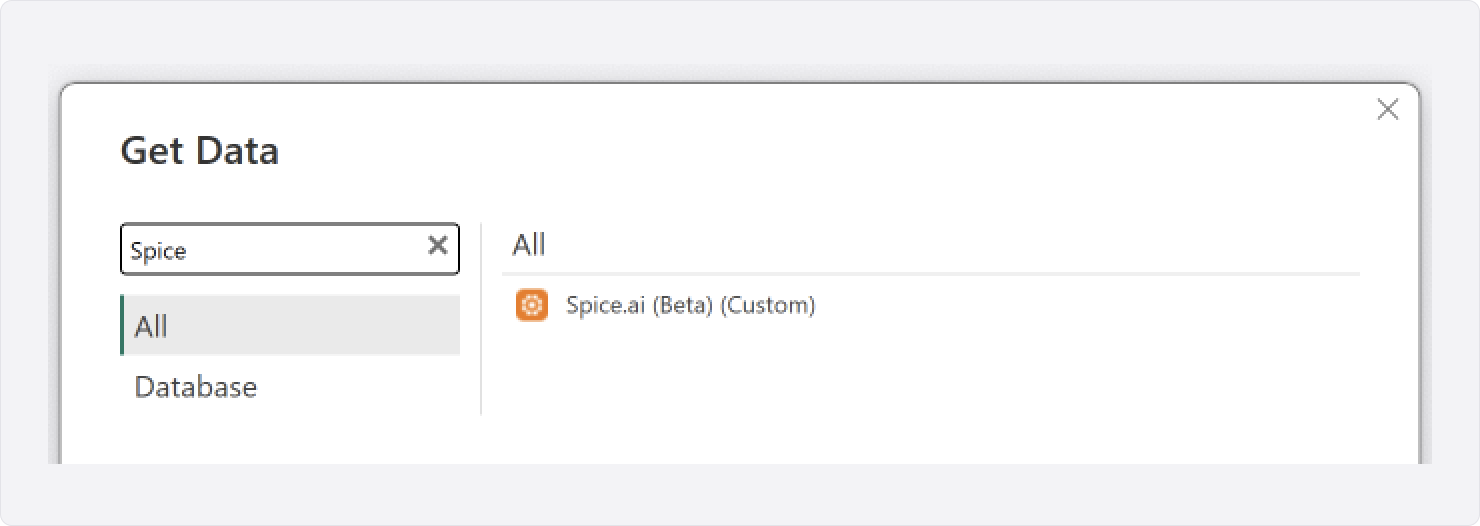Remove the Spice search text using clear button
Viewport: 1480px width, 526px height.
437,246
